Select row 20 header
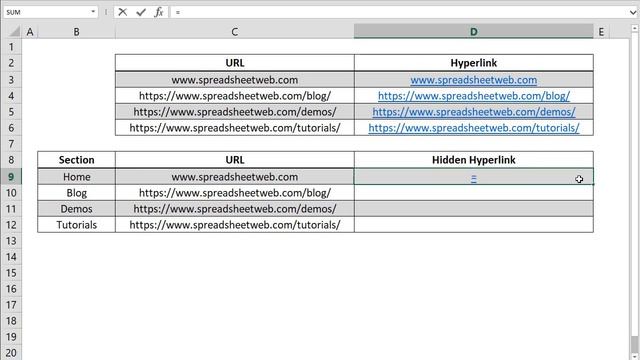 pyautogui.click(x=11, y=353)
